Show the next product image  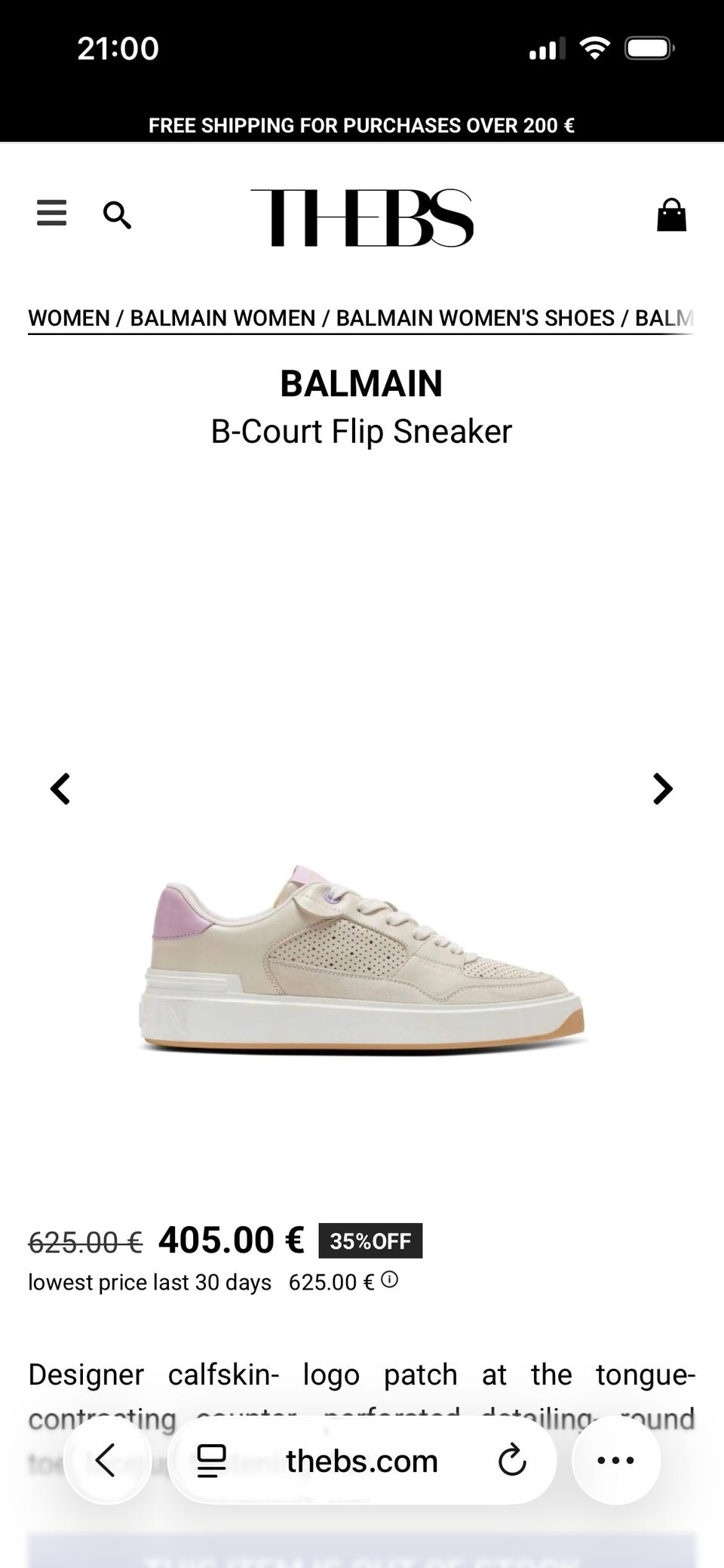click(662, 789)
